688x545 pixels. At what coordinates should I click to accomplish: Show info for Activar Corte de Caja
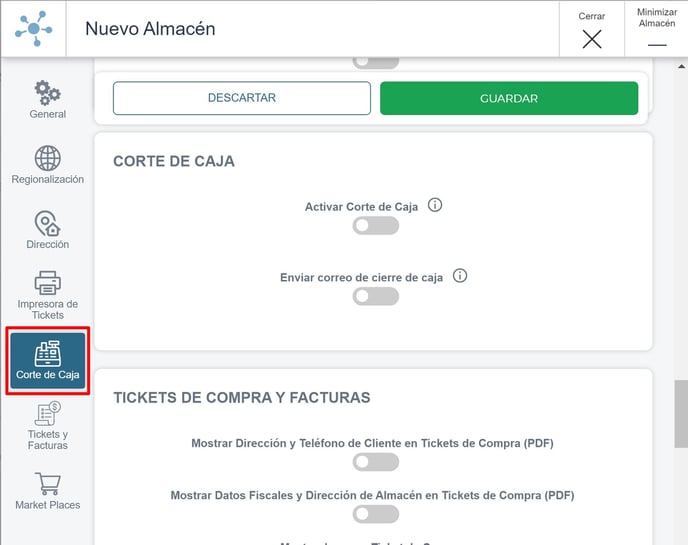point(435,205)
